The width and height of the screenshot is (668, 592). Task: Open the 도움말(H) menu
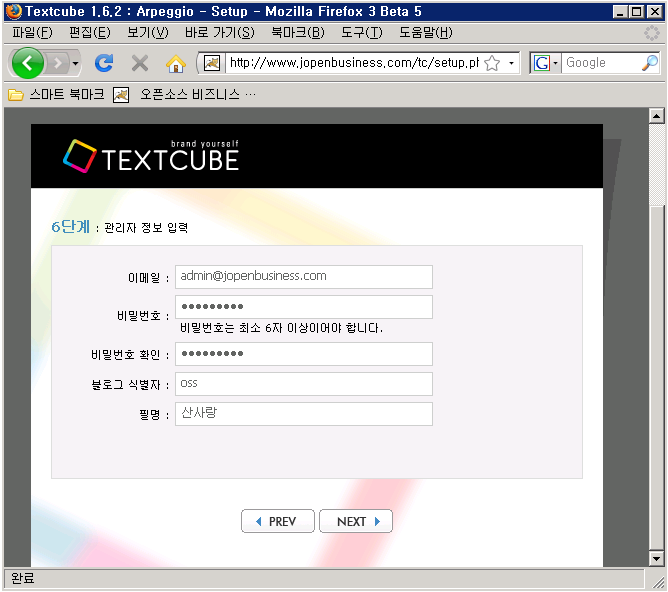(x=426, y=32)
